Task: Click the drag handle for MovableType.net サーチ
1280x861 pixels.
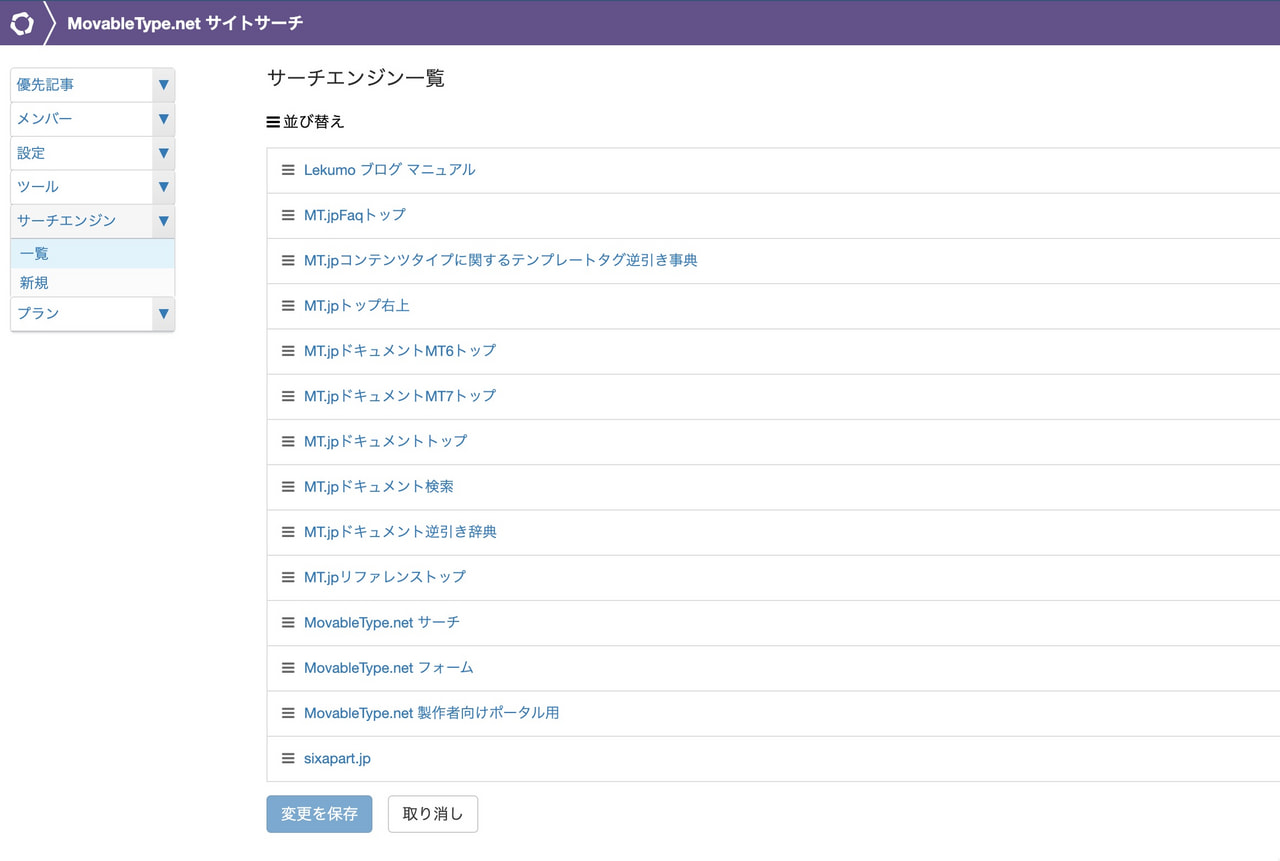Action: pyautogui.click(x=286, y=622)
